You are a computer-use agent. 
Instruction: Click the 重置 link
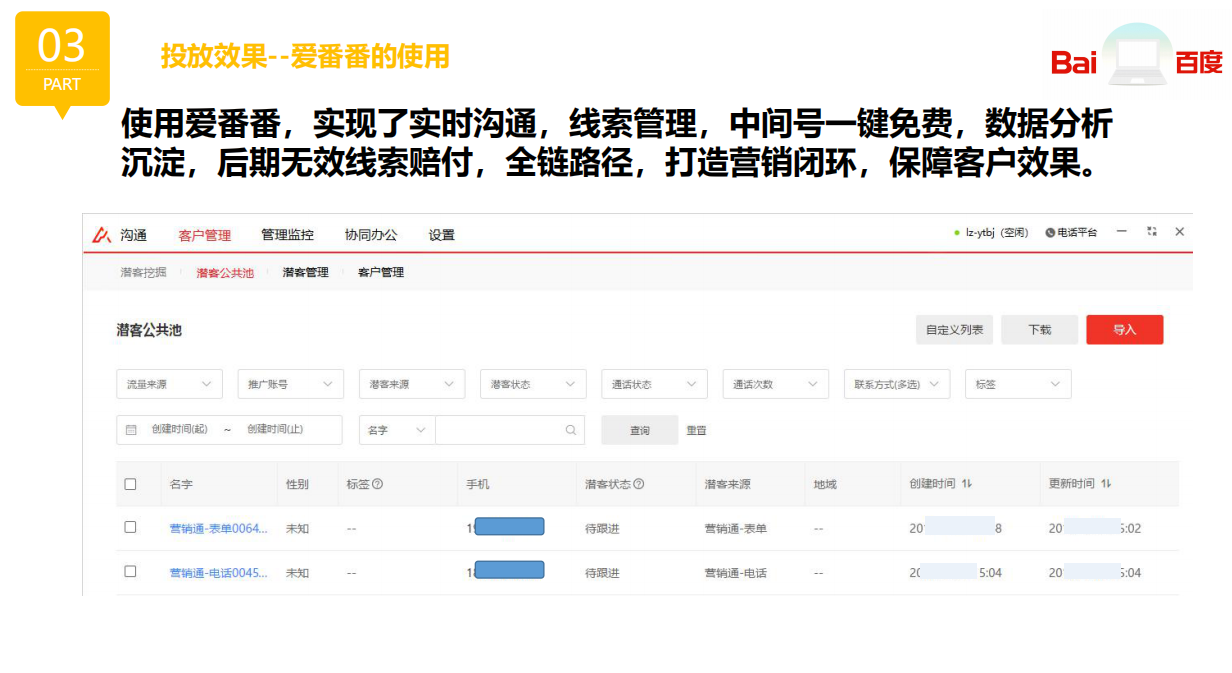click(x=696, y=430)
